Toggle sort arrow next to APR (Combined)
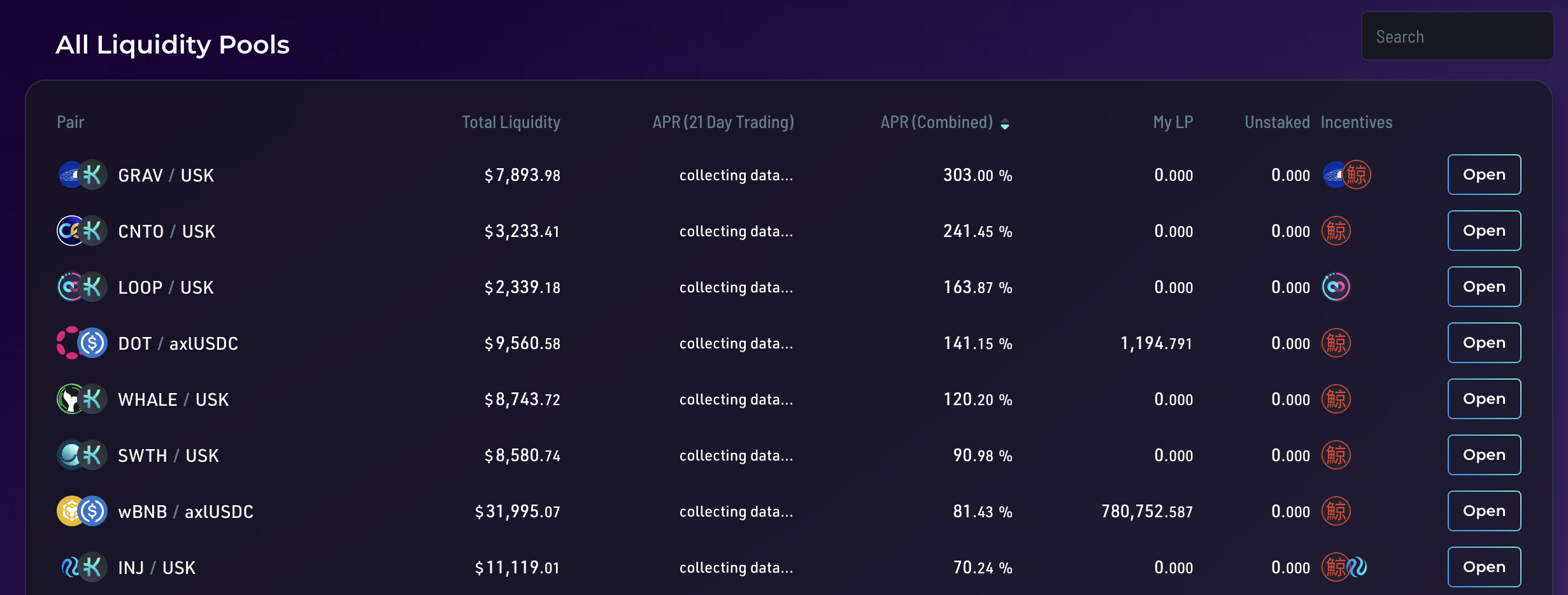1568x595 pixels. point(1005,124)
